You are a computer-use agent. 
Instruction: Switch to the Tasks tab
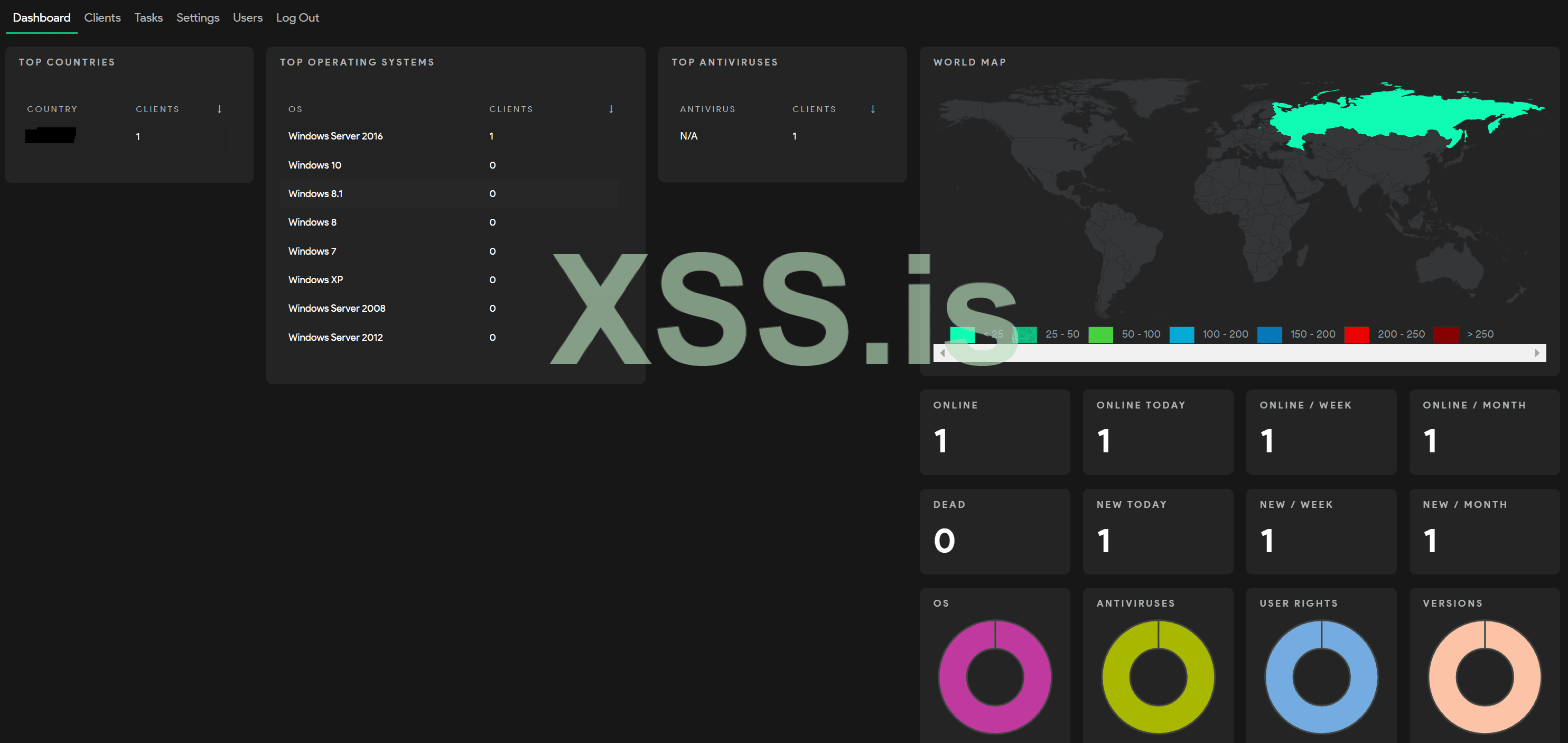tap(148, 17)
